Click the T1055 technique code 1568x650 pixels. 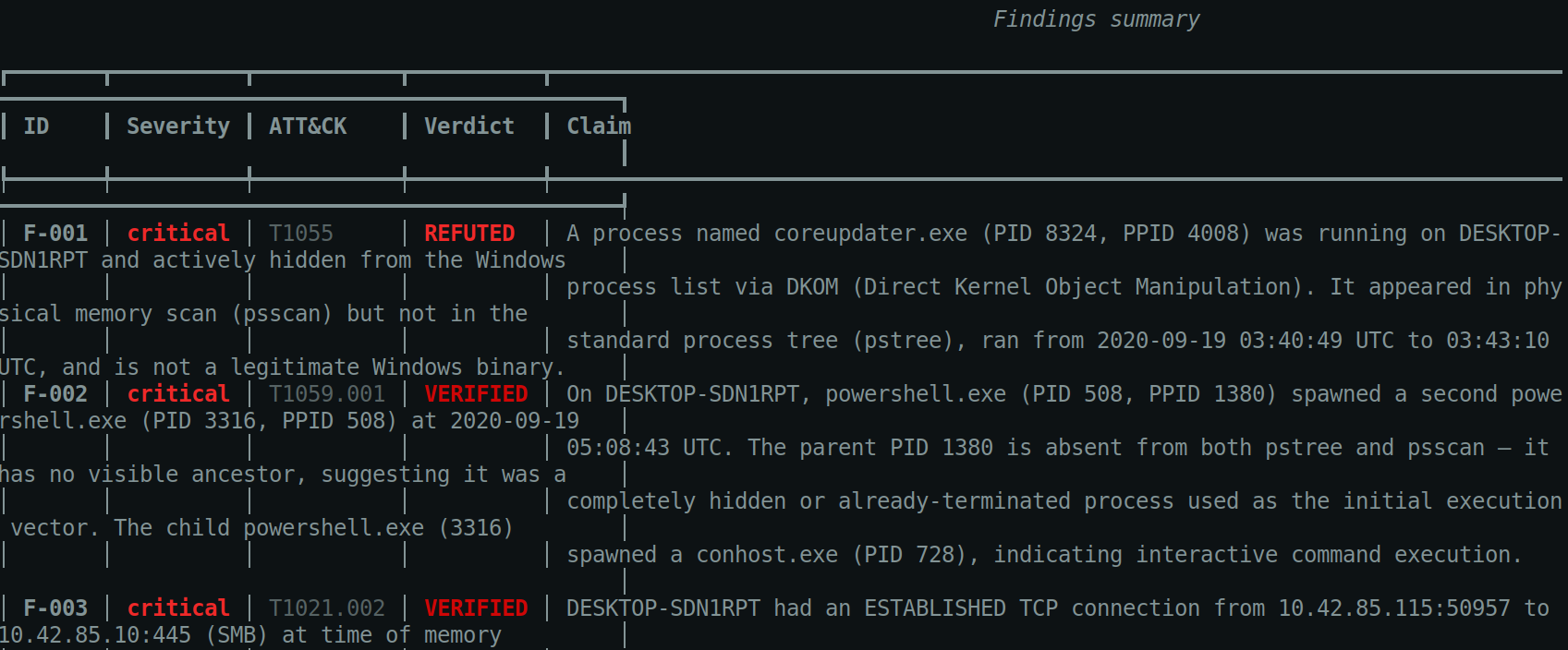(x=301, y=234)
